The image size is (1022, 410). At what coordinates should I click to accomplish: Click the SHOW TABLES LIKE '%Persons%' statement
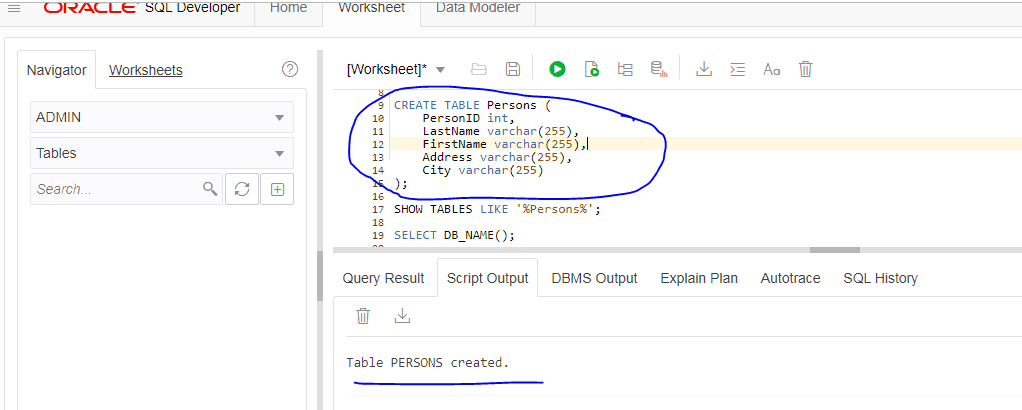(x=497, y=209)
